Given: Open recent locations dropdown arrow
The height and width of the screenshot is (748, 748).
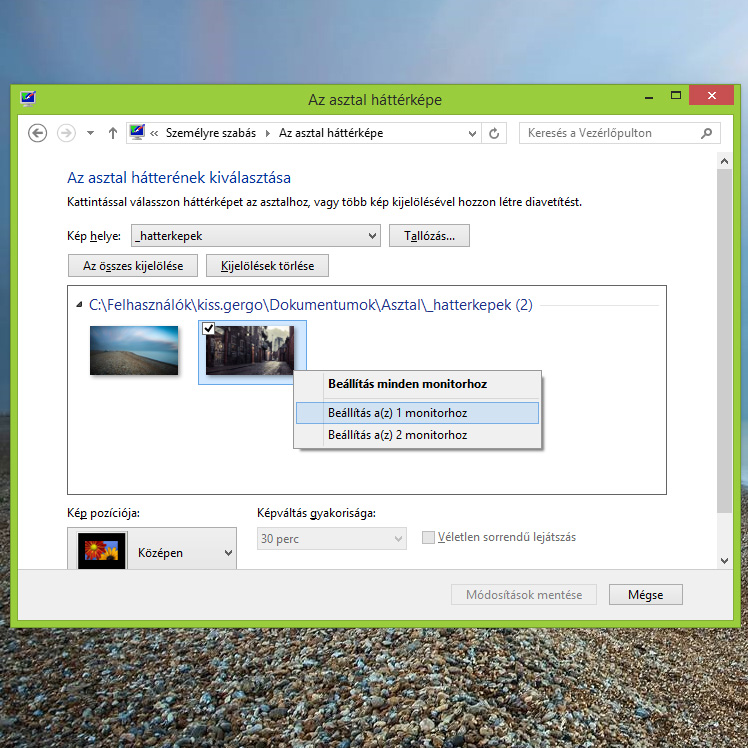Looking at the screenshot, I should click(91, 133).
